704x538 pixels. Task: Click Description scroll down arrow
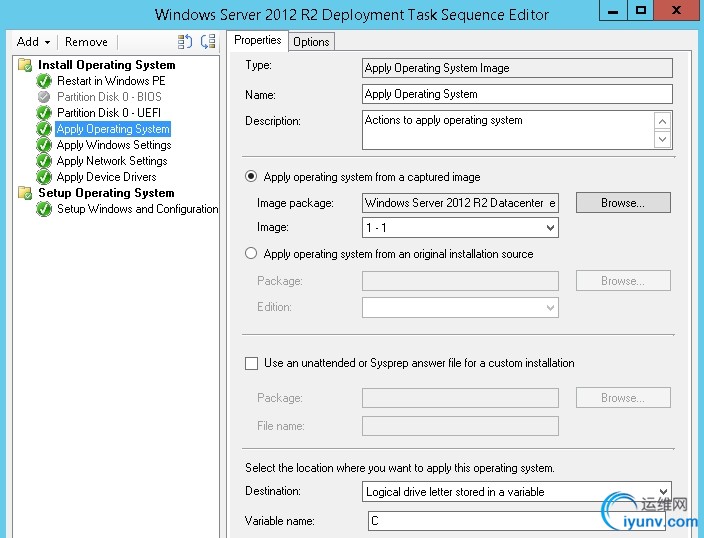click(663, 139)
